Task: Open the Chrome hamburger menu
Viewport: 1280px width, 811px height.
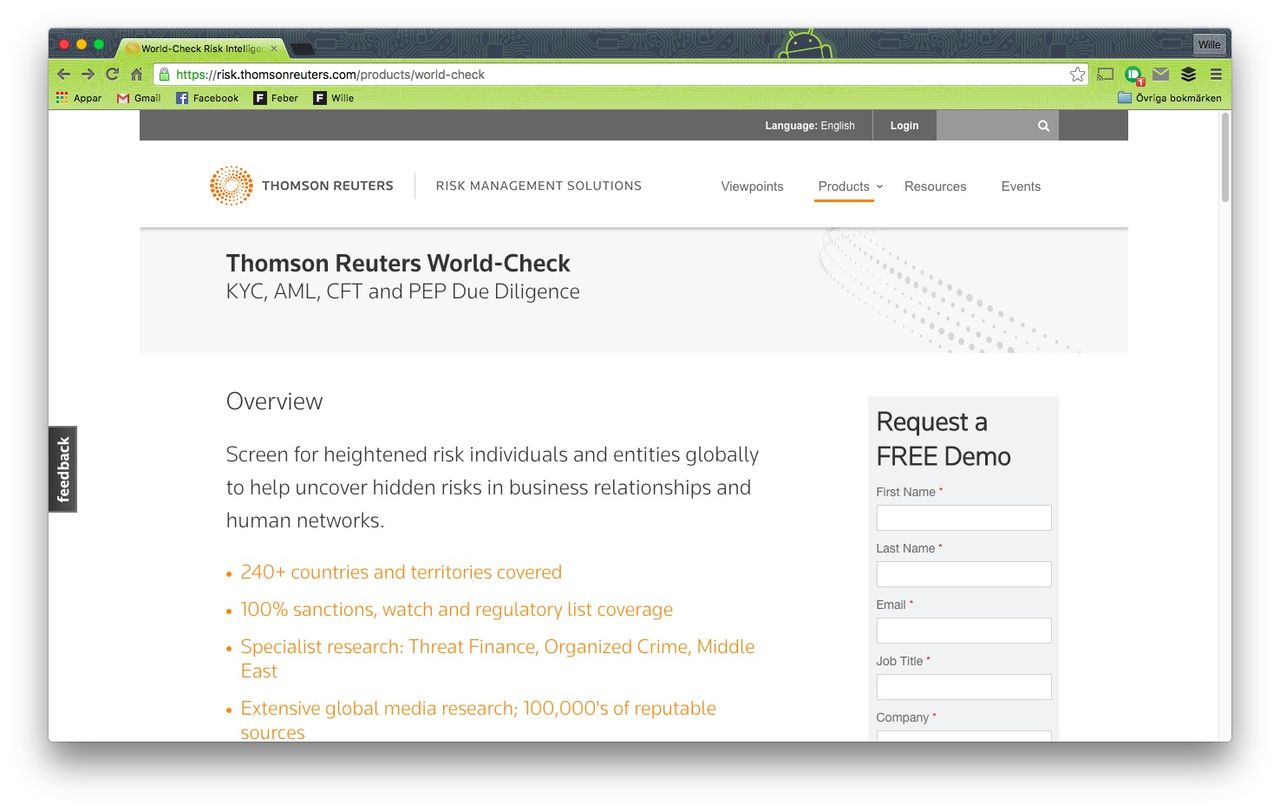Action: click(1216, 74)
